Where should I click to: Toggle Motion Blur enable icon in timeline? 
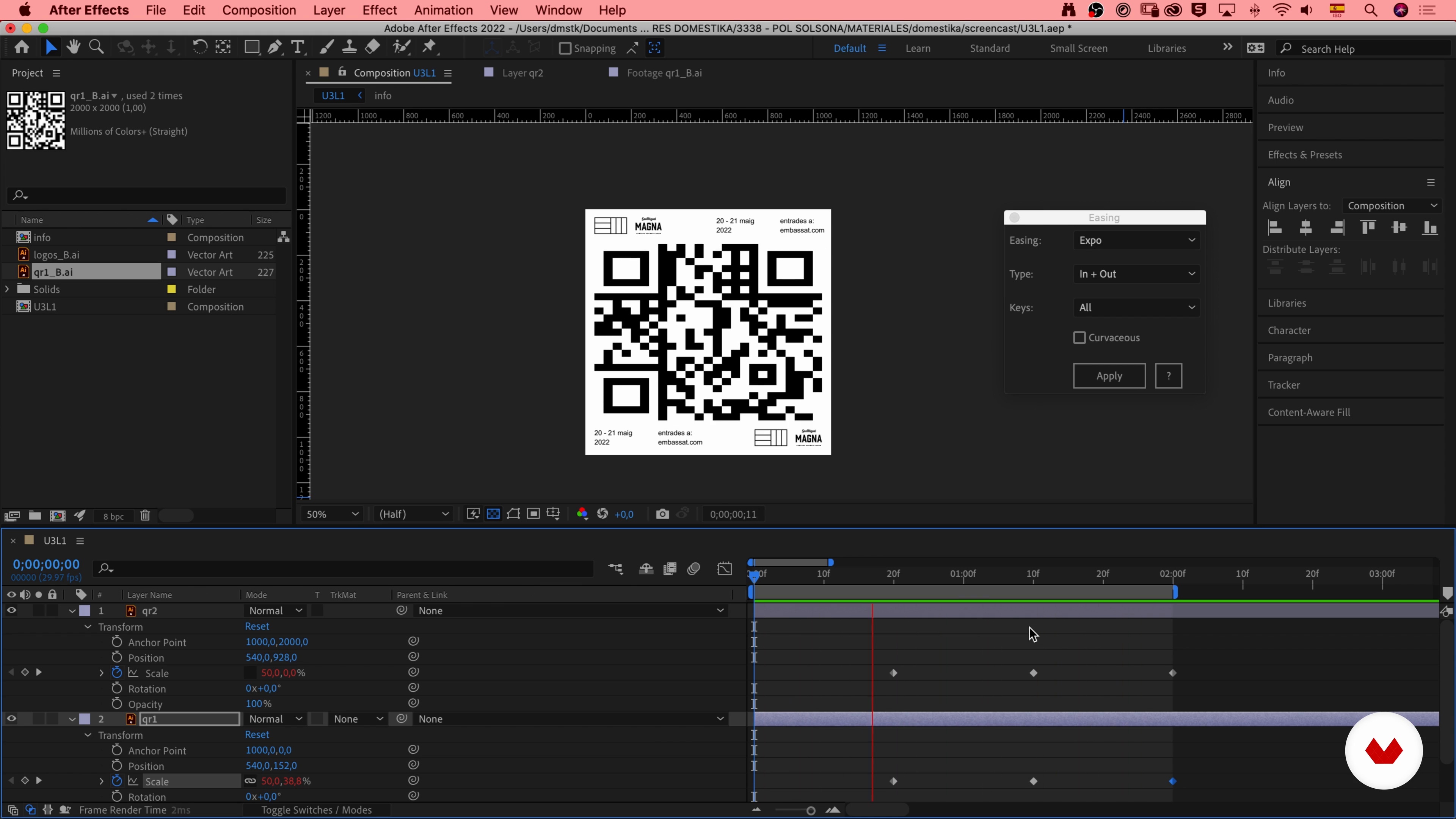tap(693, 569)
